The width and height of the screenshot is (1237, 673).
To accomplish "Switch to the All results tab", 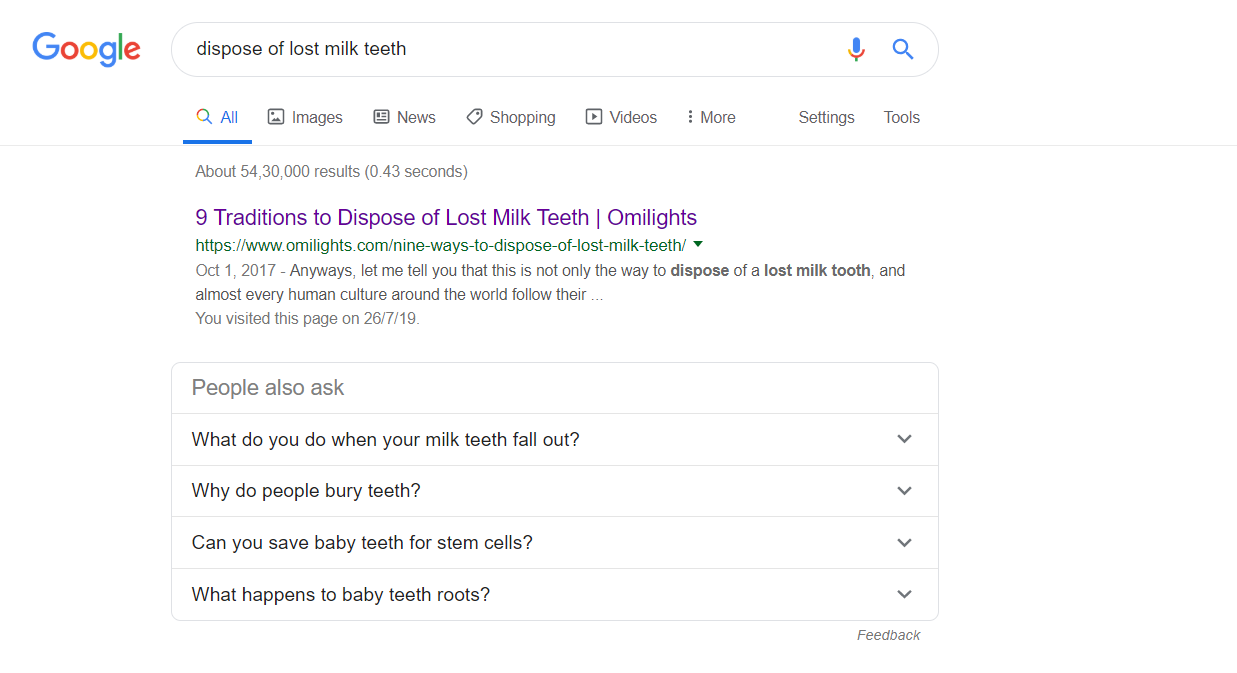I will 218,117.
